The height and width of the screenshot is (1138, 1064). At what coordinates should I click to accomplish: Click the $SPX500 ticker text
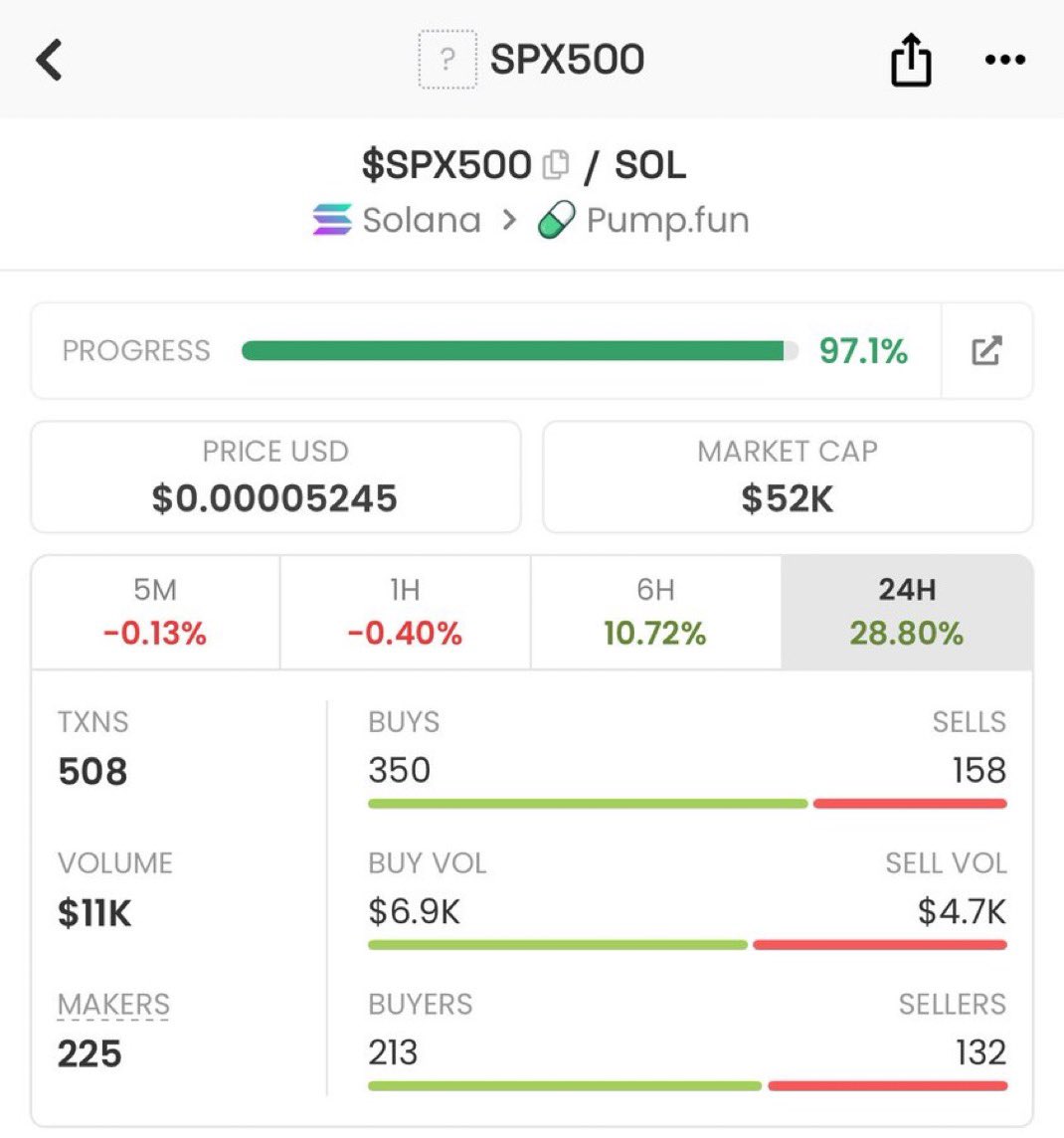[446, 165]
